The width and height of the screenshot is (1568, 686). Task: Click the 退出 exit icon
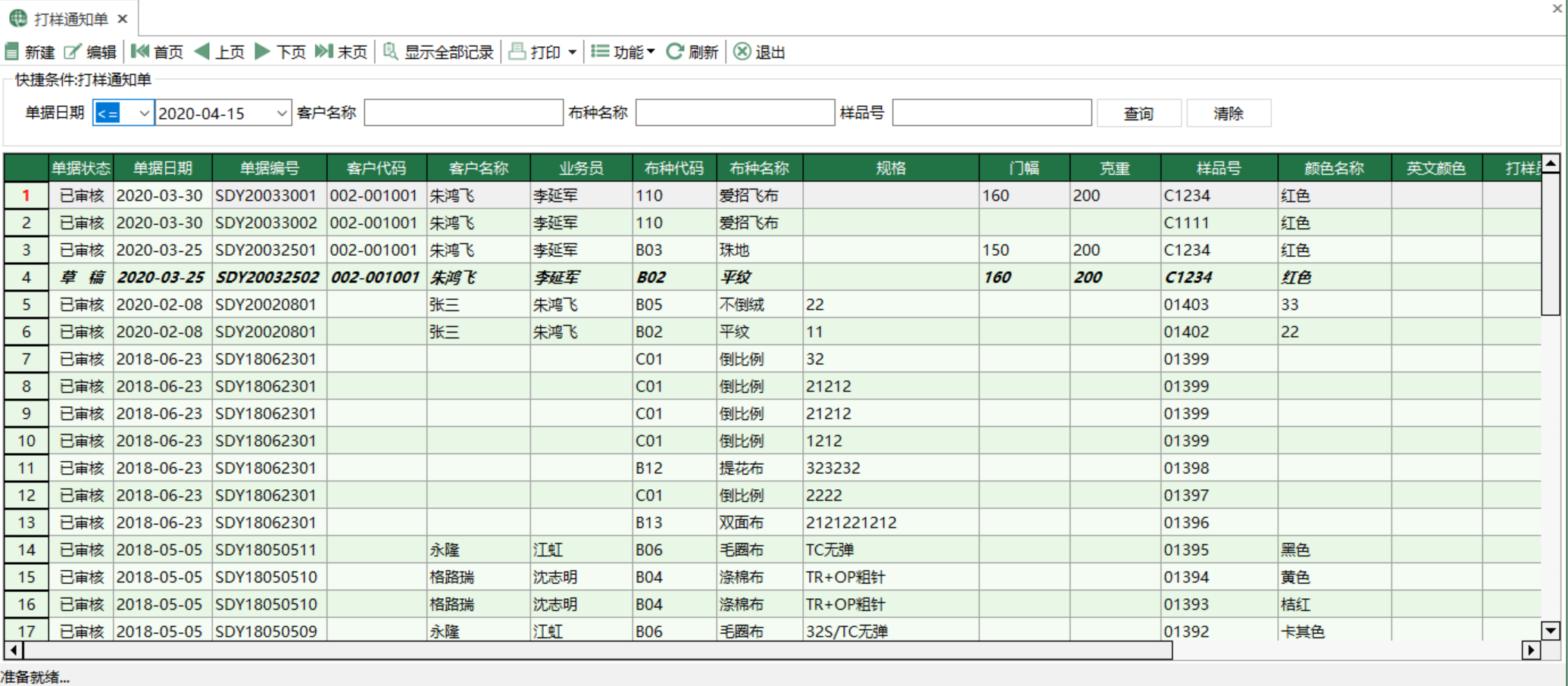click(742, 51)
